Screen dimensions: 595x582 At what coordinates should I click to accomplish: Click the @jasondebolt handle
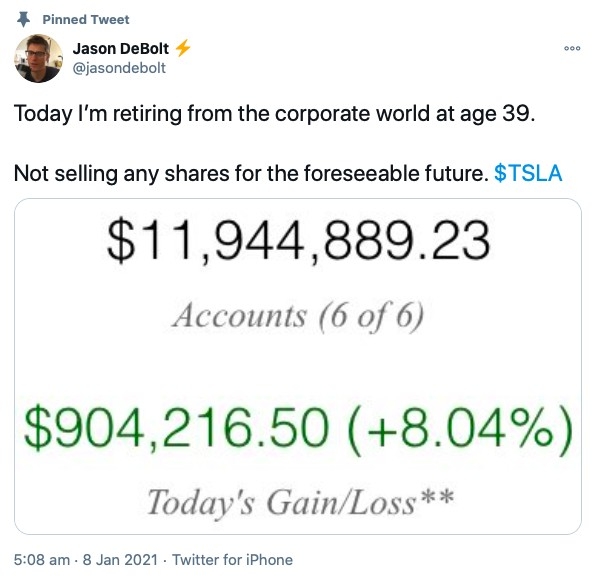click(119, 68)
